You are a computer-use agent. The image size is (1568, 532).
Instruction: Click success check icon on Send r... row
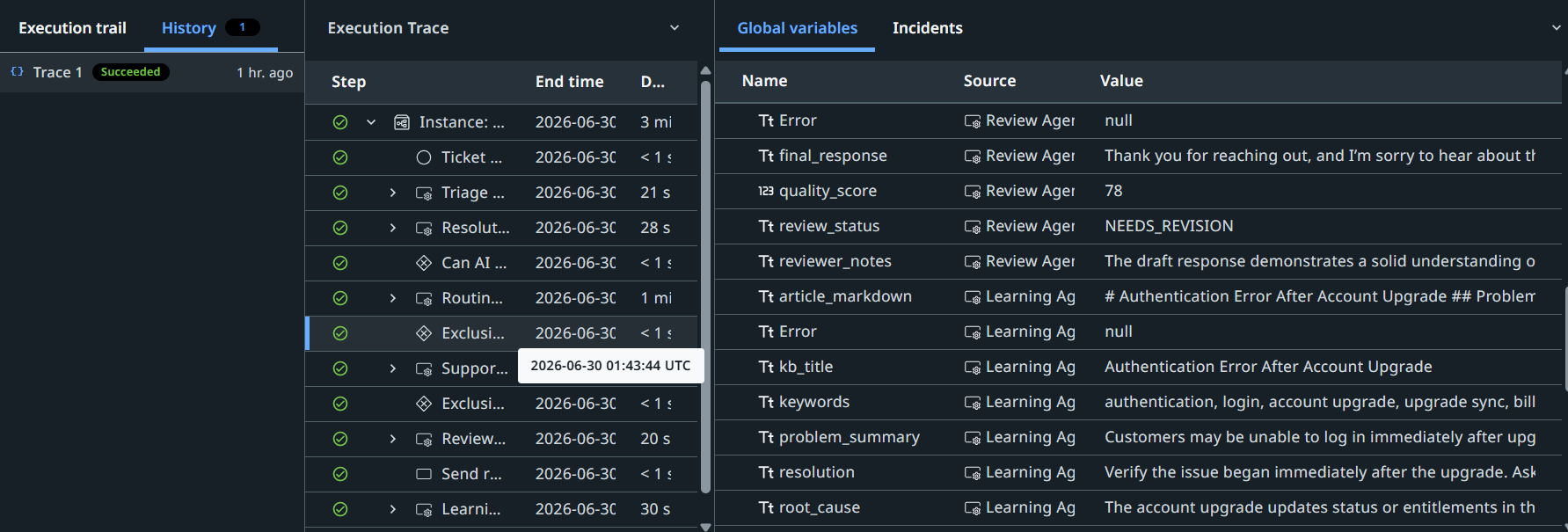(x=340, y=474)
